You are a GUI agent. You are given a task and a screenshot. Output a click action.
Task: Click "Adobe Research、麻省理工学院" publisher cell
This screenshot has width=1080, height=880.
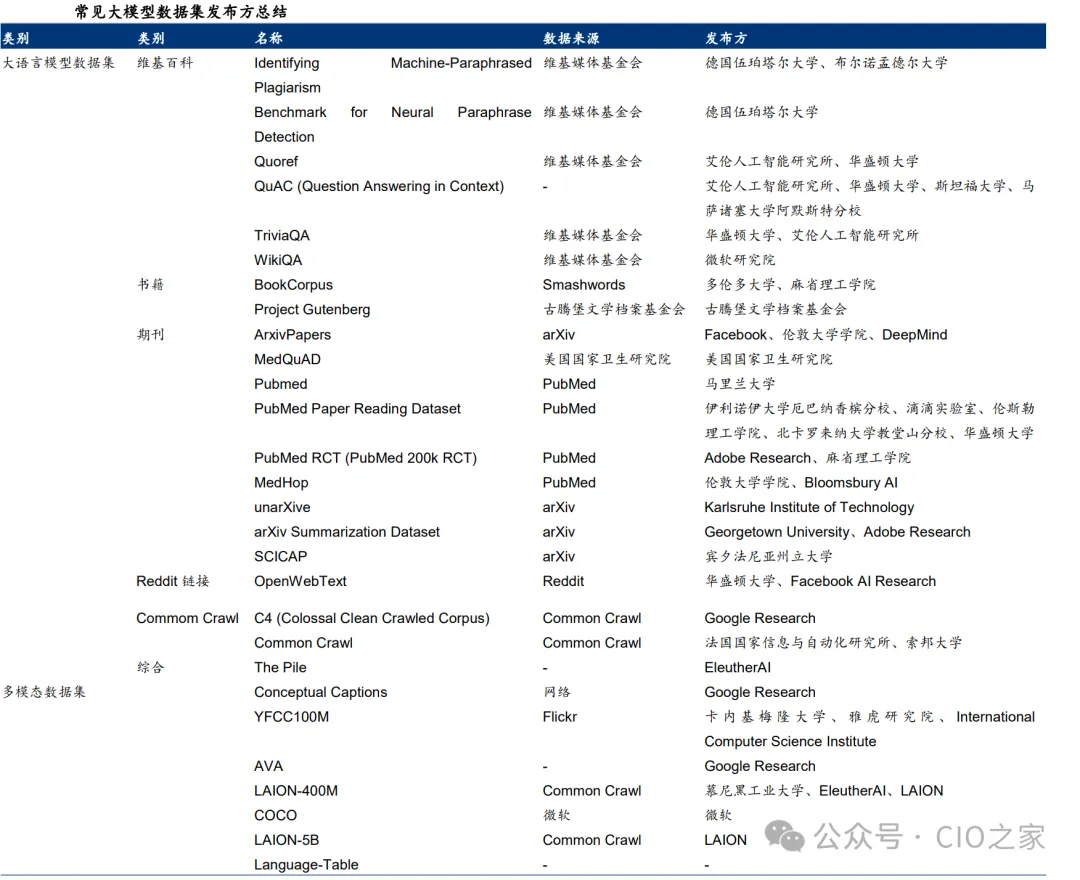pyautogui.click(x=807, y=458)
